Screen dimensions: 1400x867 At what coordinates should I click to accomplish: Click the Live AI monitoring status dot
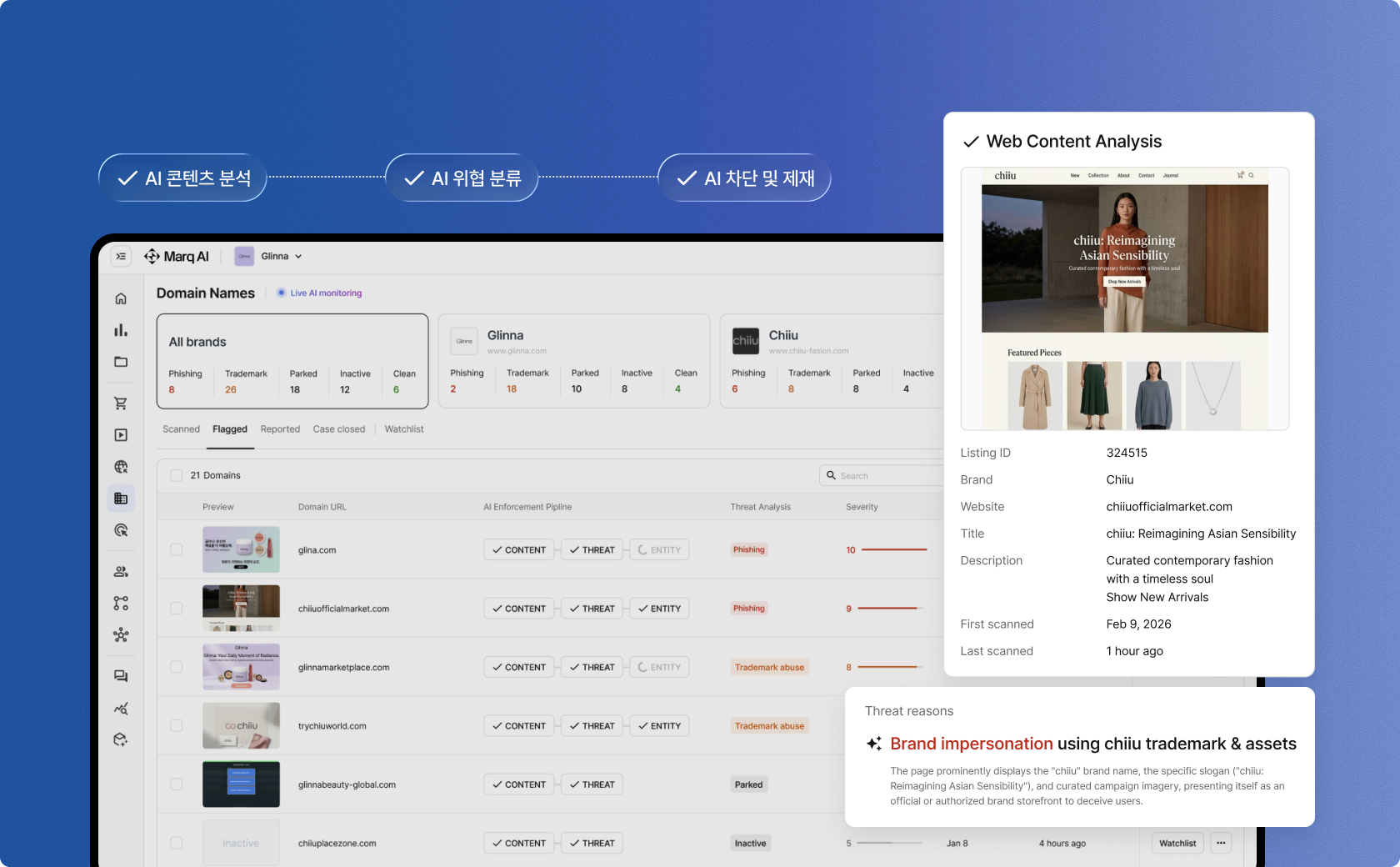[x=281, y=293]
